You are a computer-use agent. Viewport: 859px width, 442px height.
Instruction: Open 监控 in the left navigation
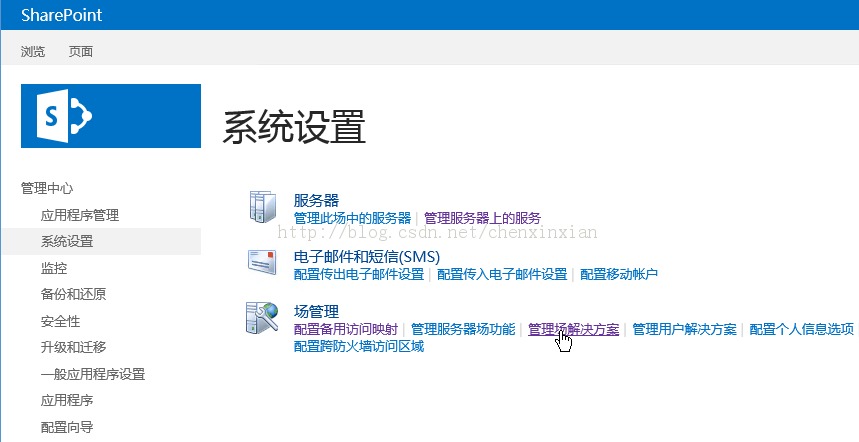click(x=54, y=268)
